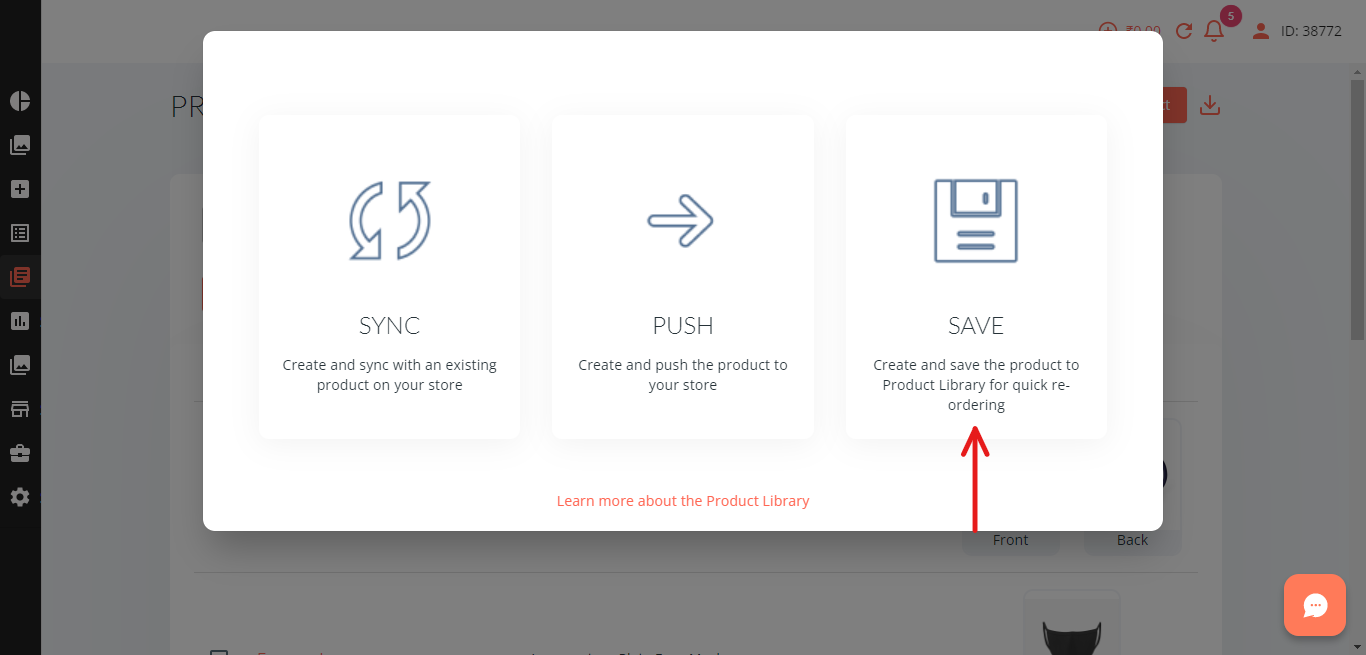Open Learn more about the Product Library
1366x655 pixels.
coord(683,501)
